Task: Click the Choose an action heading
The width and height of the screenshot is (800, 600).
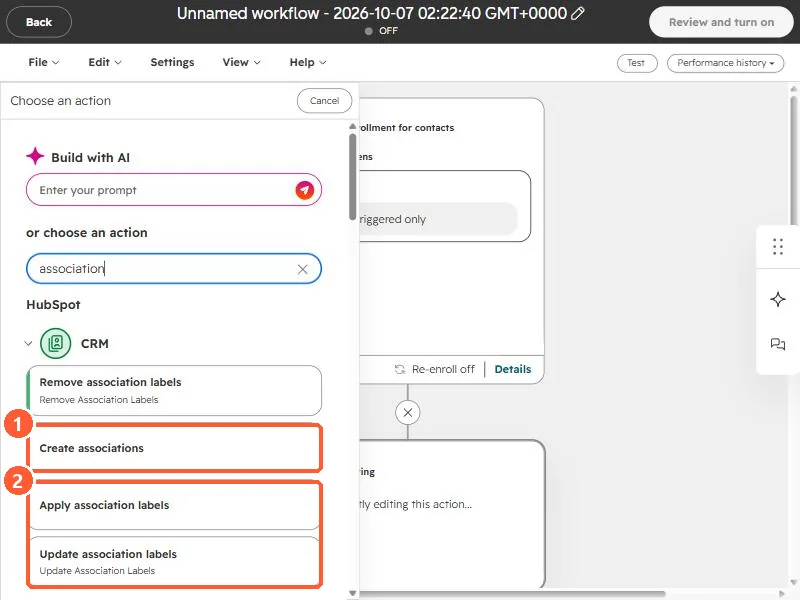Action: coord(61,101)
